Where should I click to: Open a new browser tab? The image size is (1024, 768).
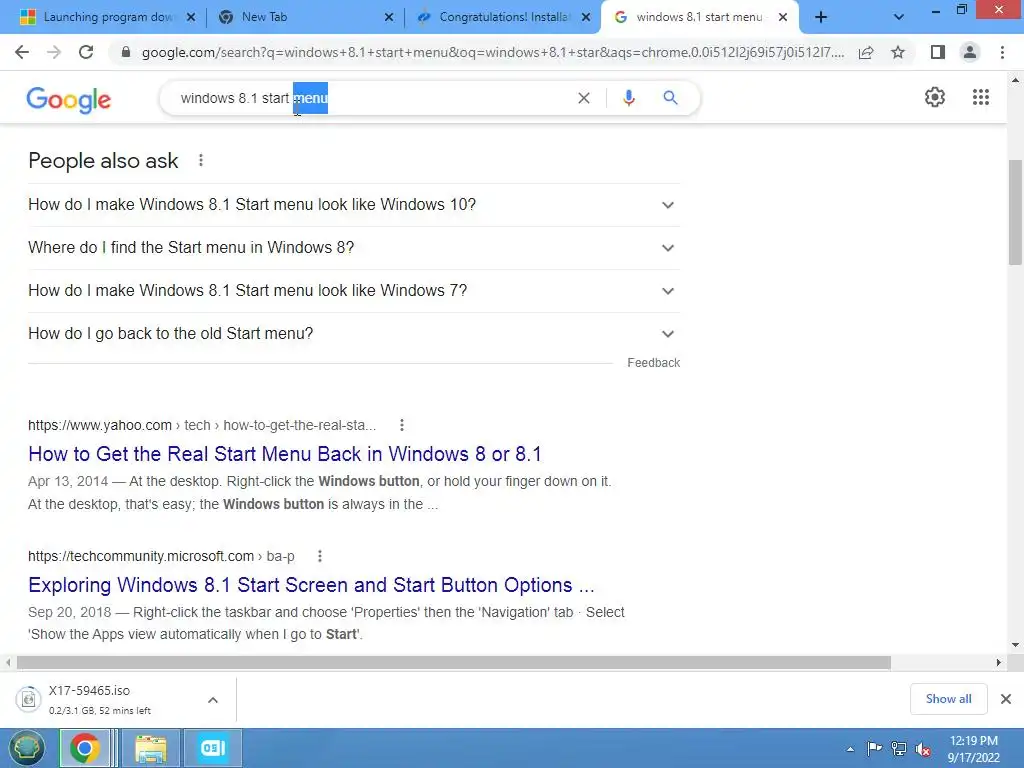coord(821,17)
